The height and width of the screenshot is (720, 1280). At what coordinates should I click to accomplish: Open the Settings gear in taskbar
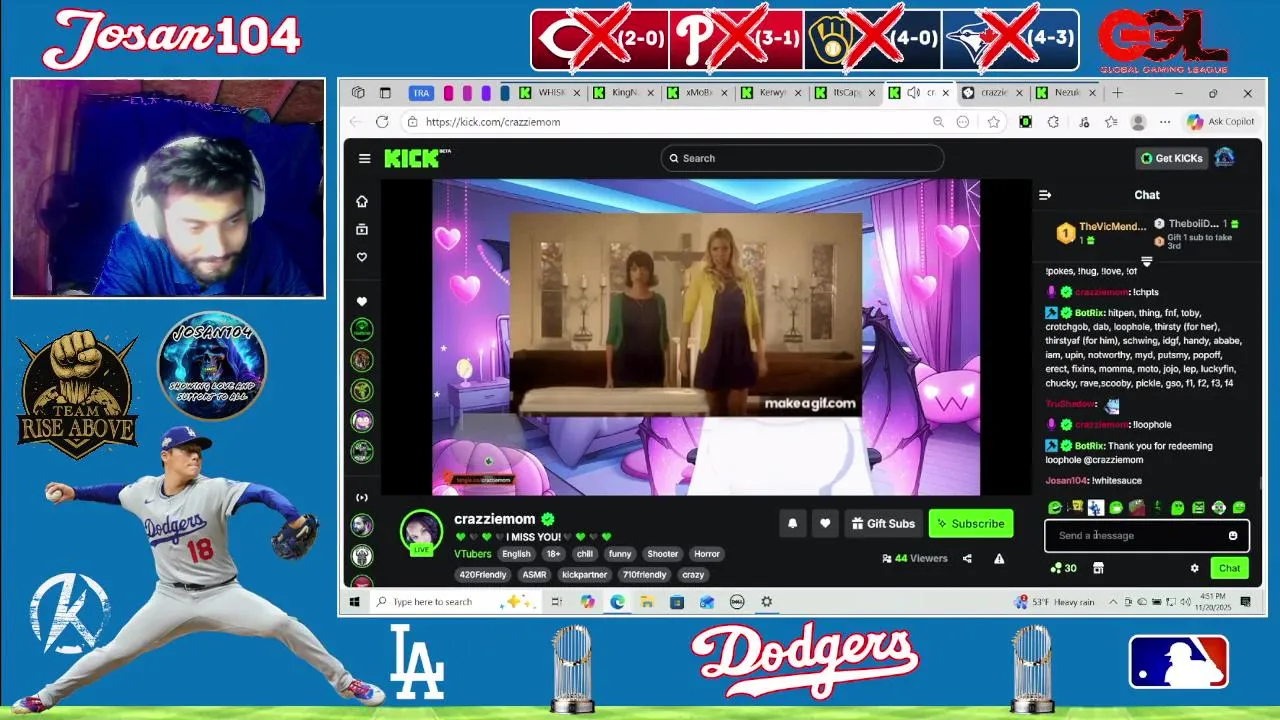click(767, 602)
